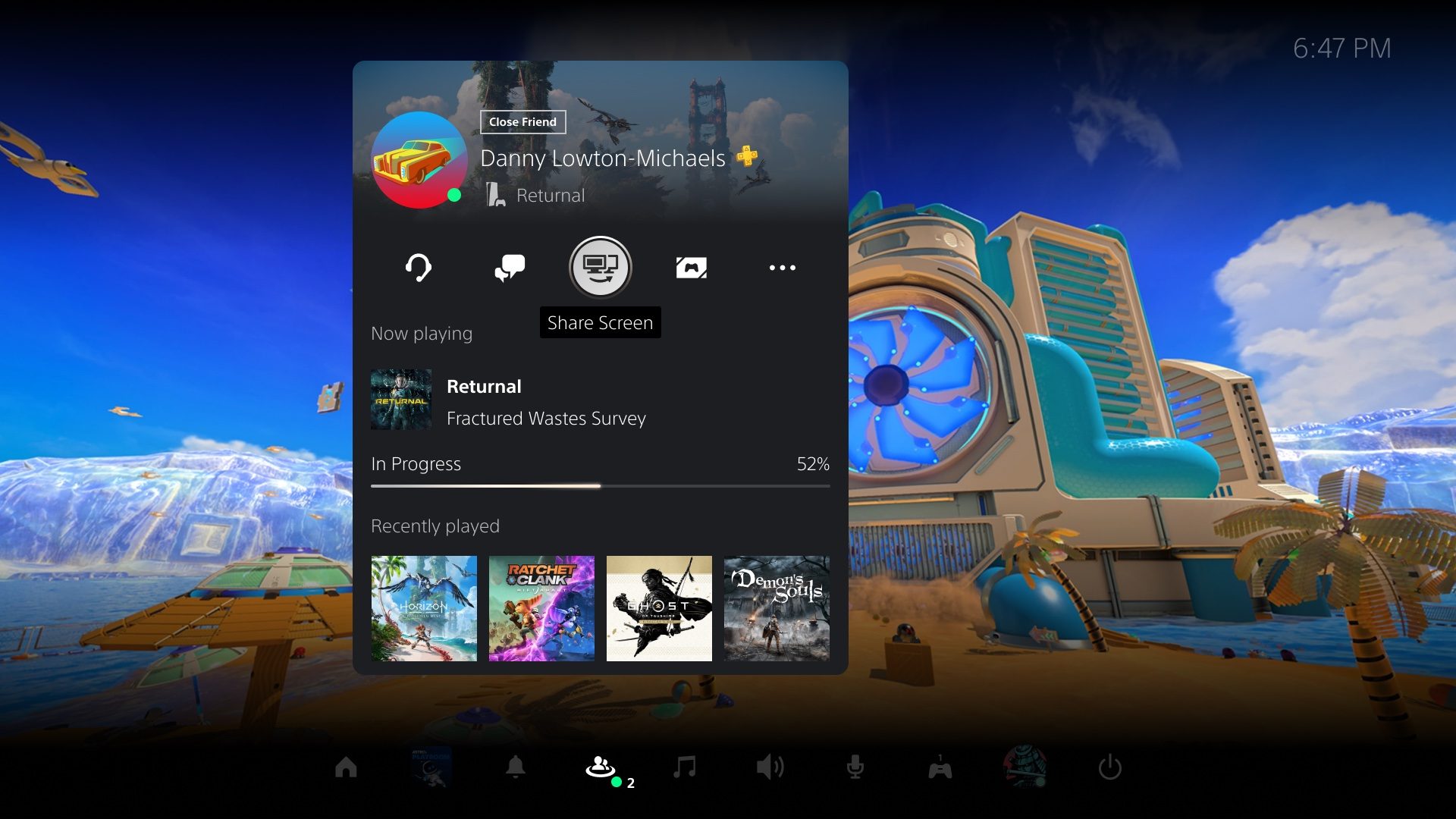Click the Power icon in taskbar

click(x=1110, y=768)
